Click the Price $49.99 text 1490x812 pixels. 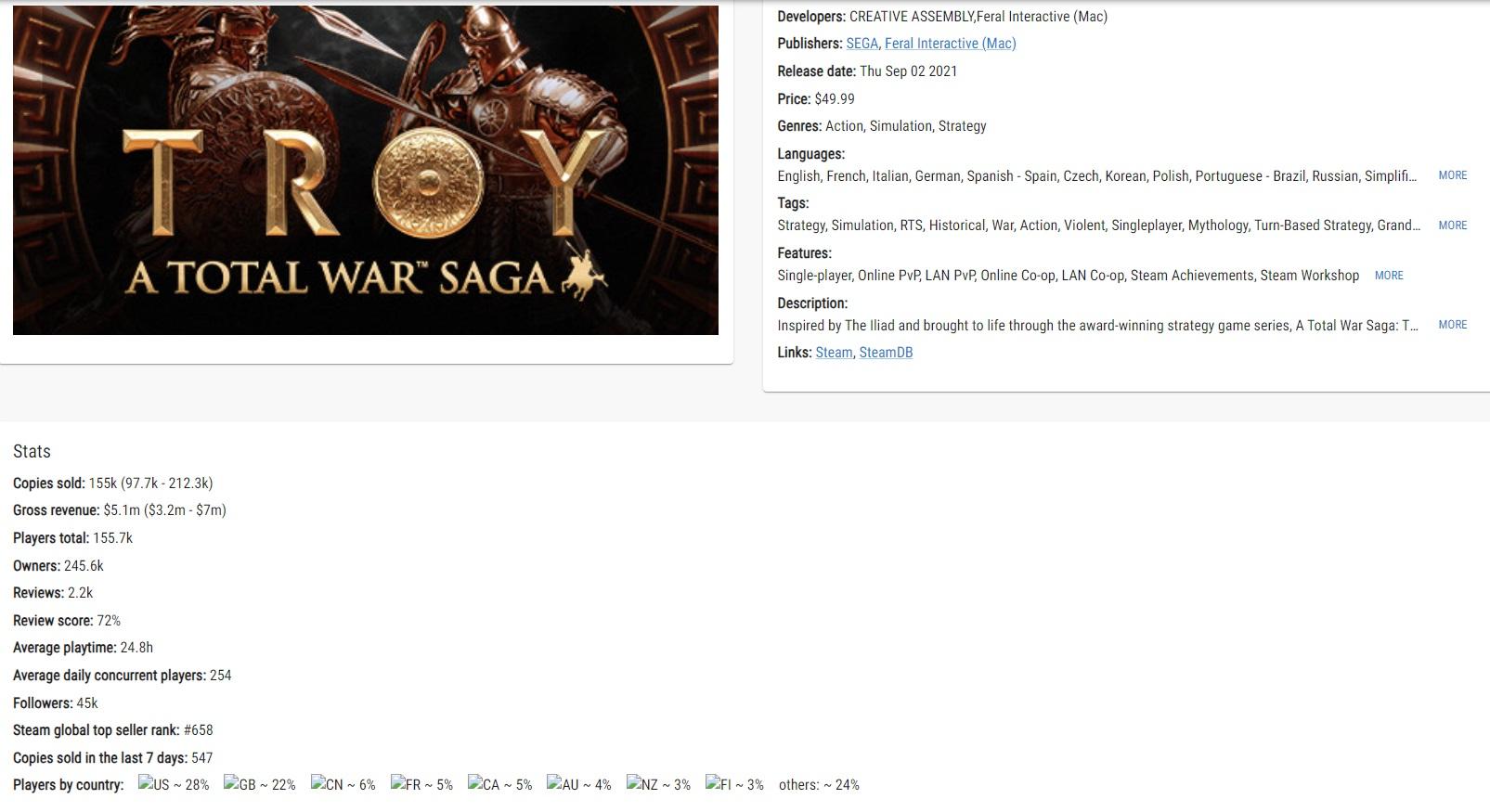(x=816, y=99)
